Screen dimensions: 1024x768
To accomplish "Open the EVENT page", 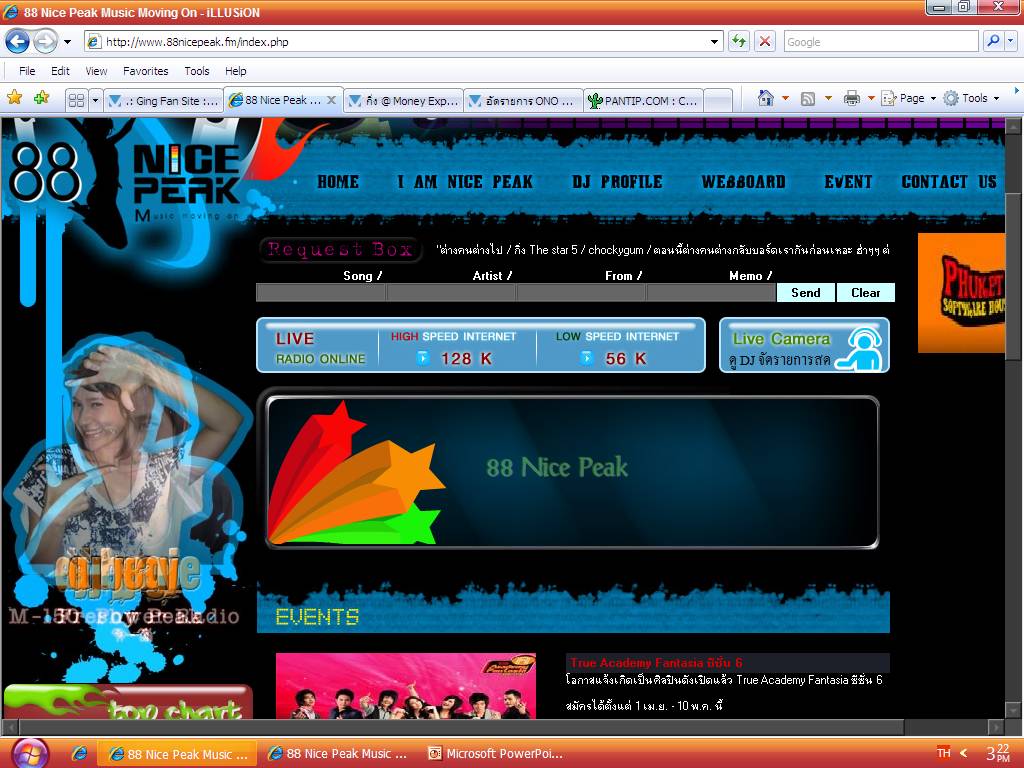I will (848, 182).
